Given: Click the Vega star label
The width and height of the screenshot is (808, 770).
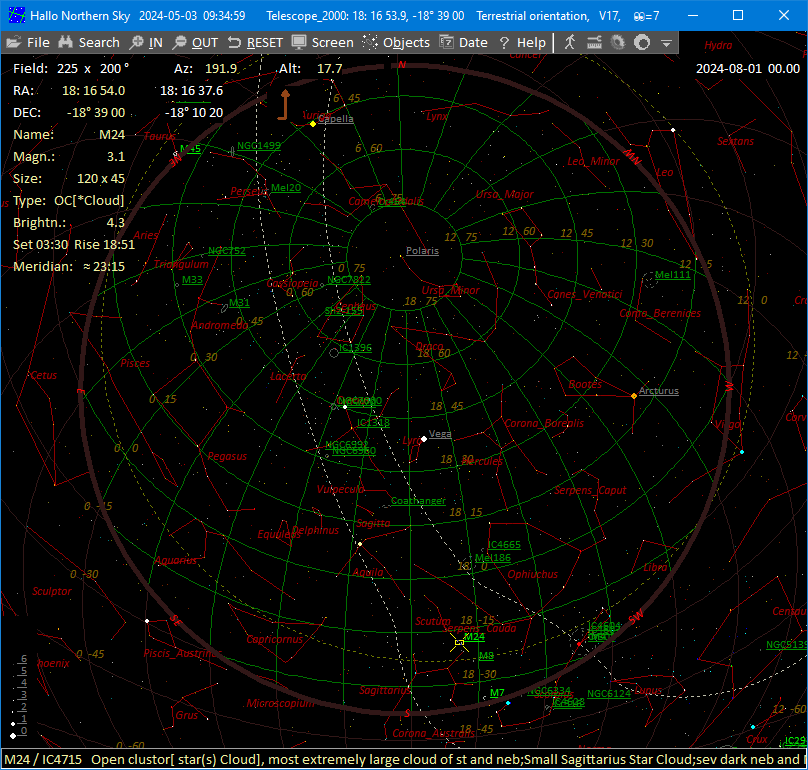Looking at the screenshot, I should [x=440, y=433].
